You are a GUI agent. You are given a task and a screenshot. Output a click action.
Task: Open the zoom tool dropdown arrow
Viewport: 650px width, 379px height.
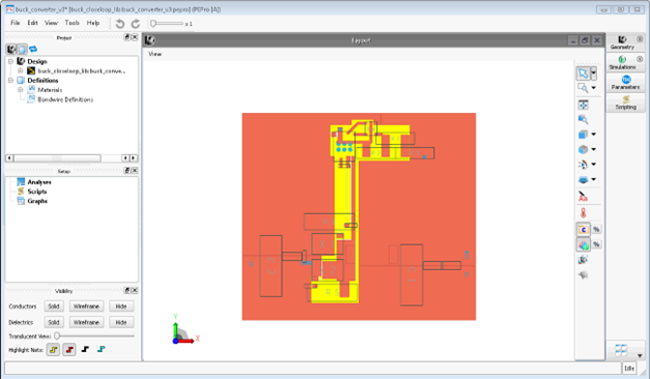pos(594,88)
